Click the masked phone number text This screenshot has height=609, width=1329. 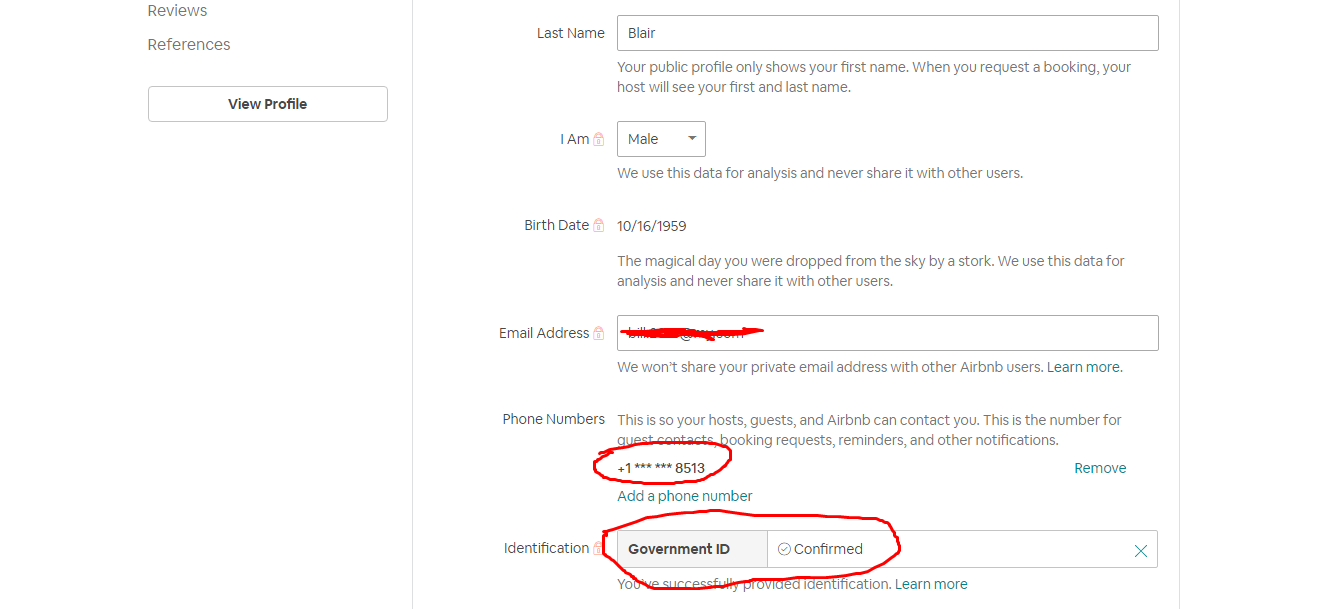coord(661,468)
